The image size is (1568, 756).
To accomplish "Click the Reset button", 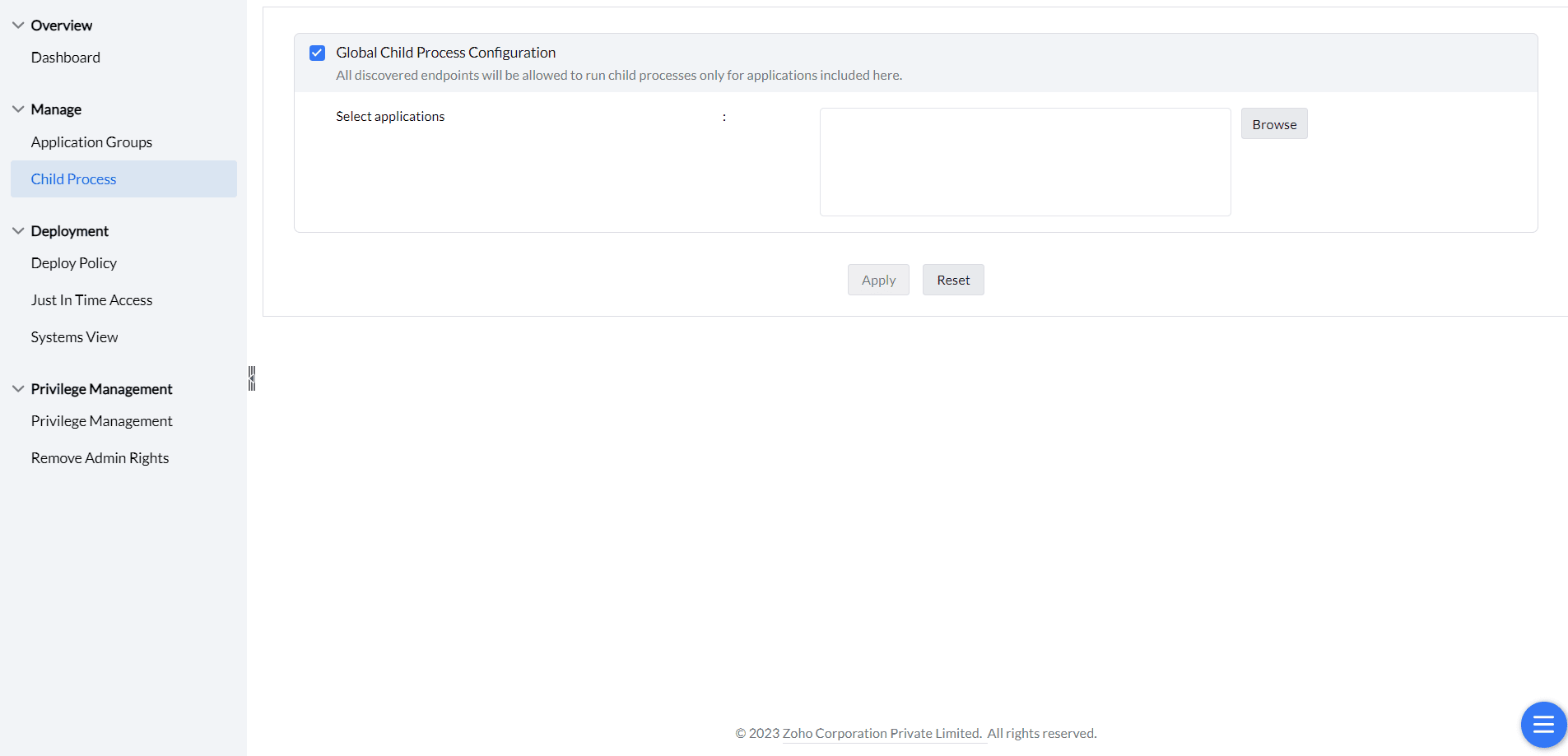I will click(x=952, y=281).
